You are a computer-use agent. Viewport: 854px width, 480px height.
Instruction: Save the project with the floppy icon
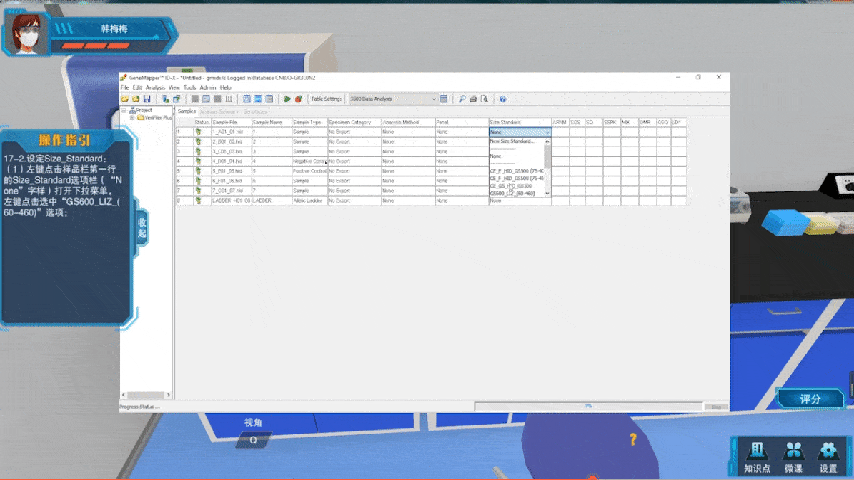147,99
